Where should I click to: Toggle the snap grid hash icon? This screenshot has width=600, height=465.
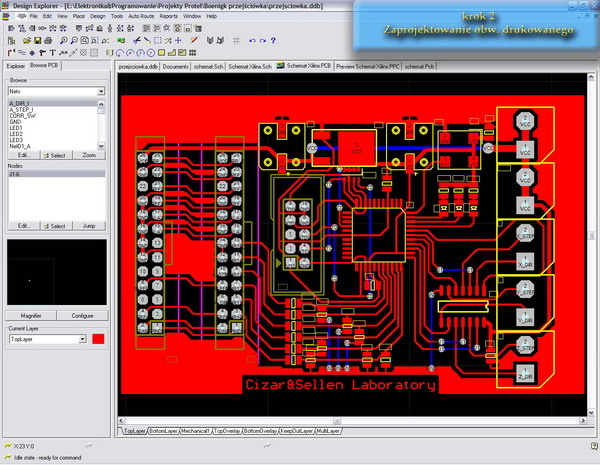[x=236, y=40]
